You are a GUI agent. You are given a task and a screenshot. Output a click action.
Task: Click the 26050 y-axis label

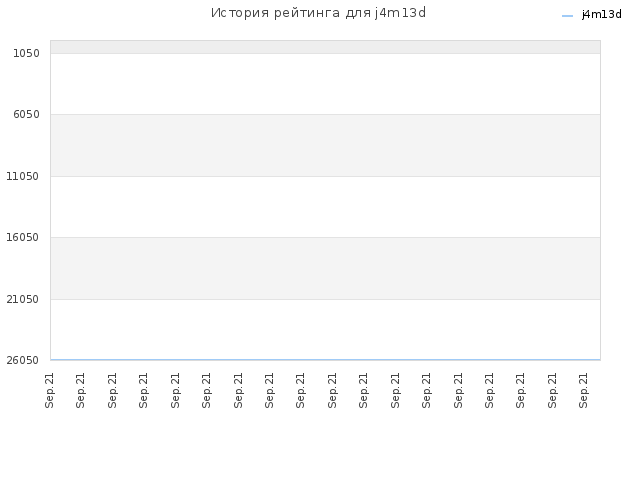click(x=22, y=360)
